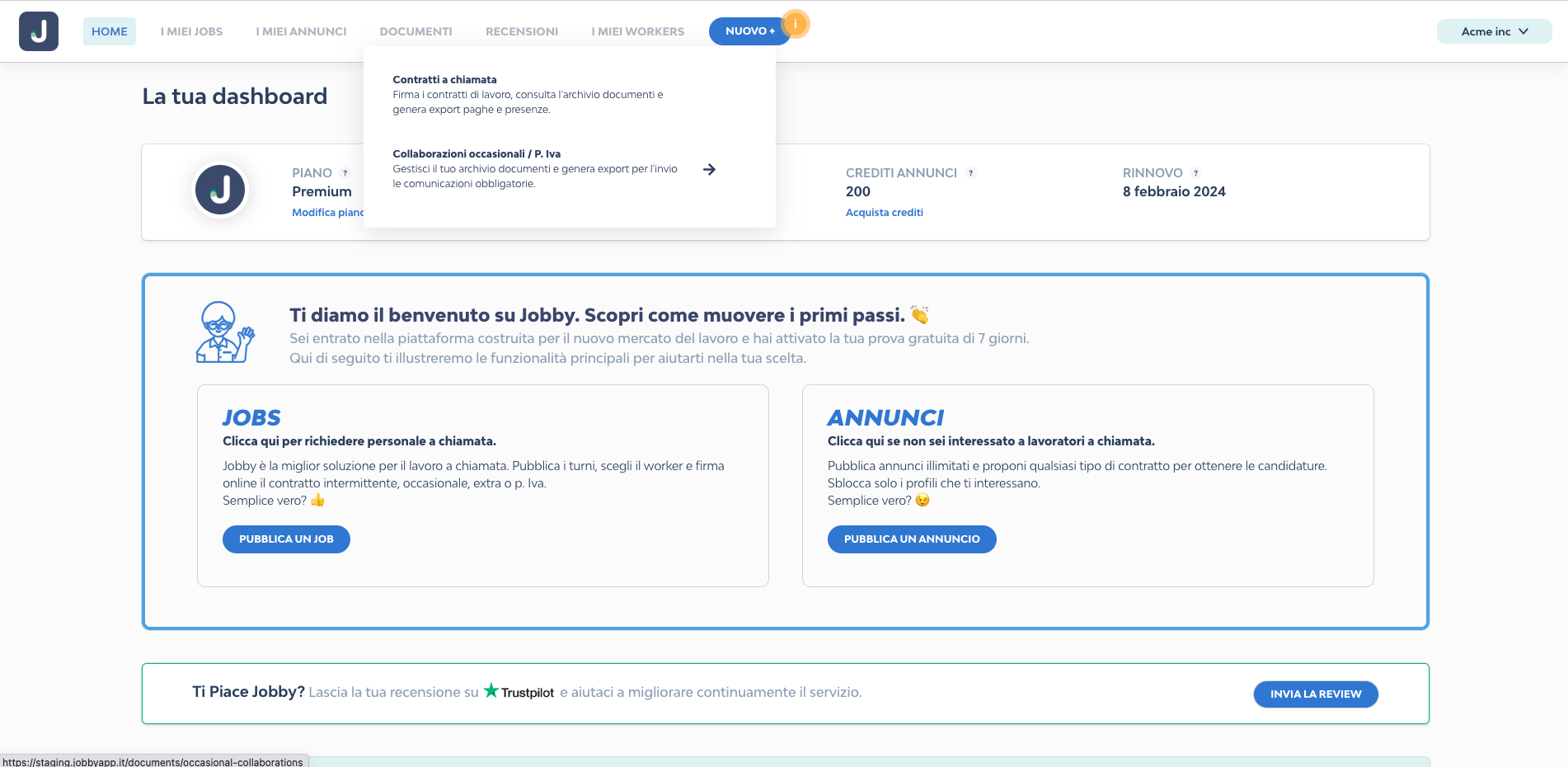
Task: Click the Modifica piano link
Action: point(328,213)
